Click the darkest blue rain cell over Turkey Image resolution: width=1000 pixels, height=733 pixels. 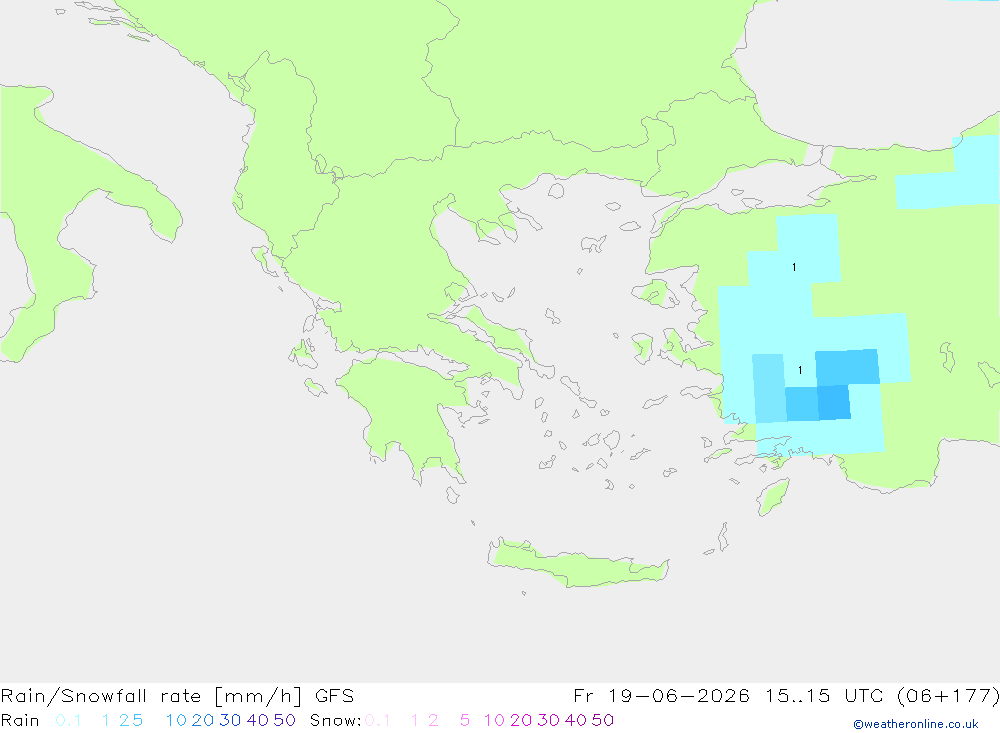834,402
